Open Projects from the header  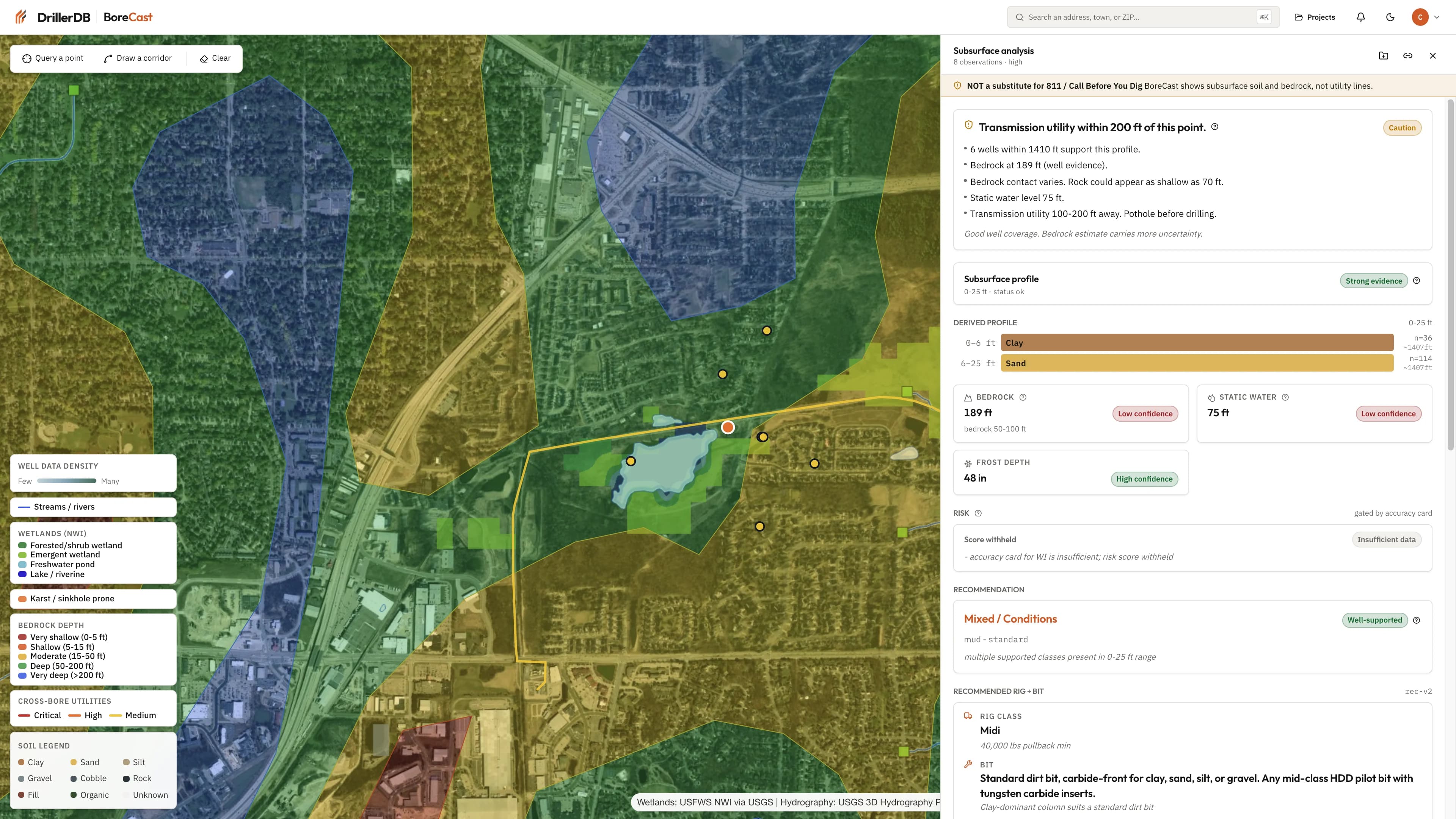[1315, 17]
